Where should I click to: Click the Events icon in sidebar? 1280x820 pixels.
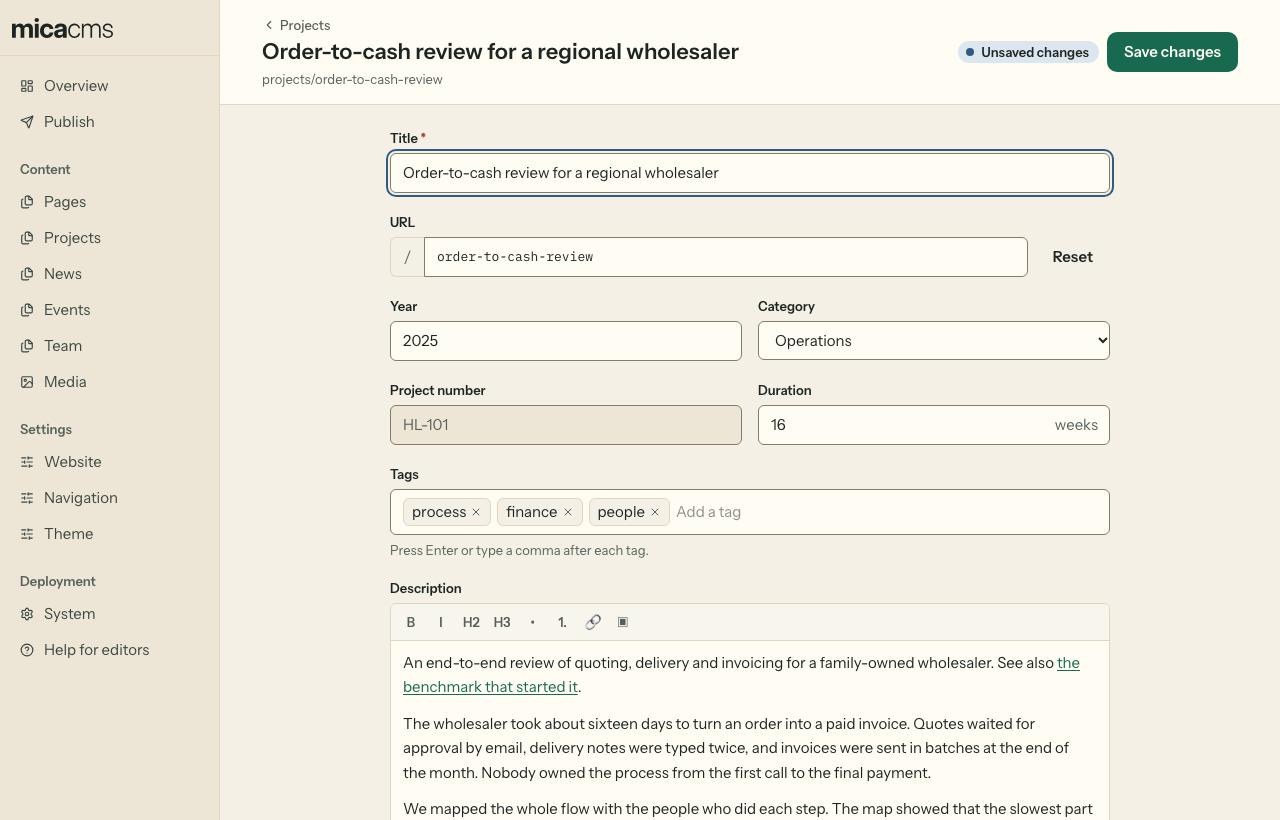(x=27, y=310)
